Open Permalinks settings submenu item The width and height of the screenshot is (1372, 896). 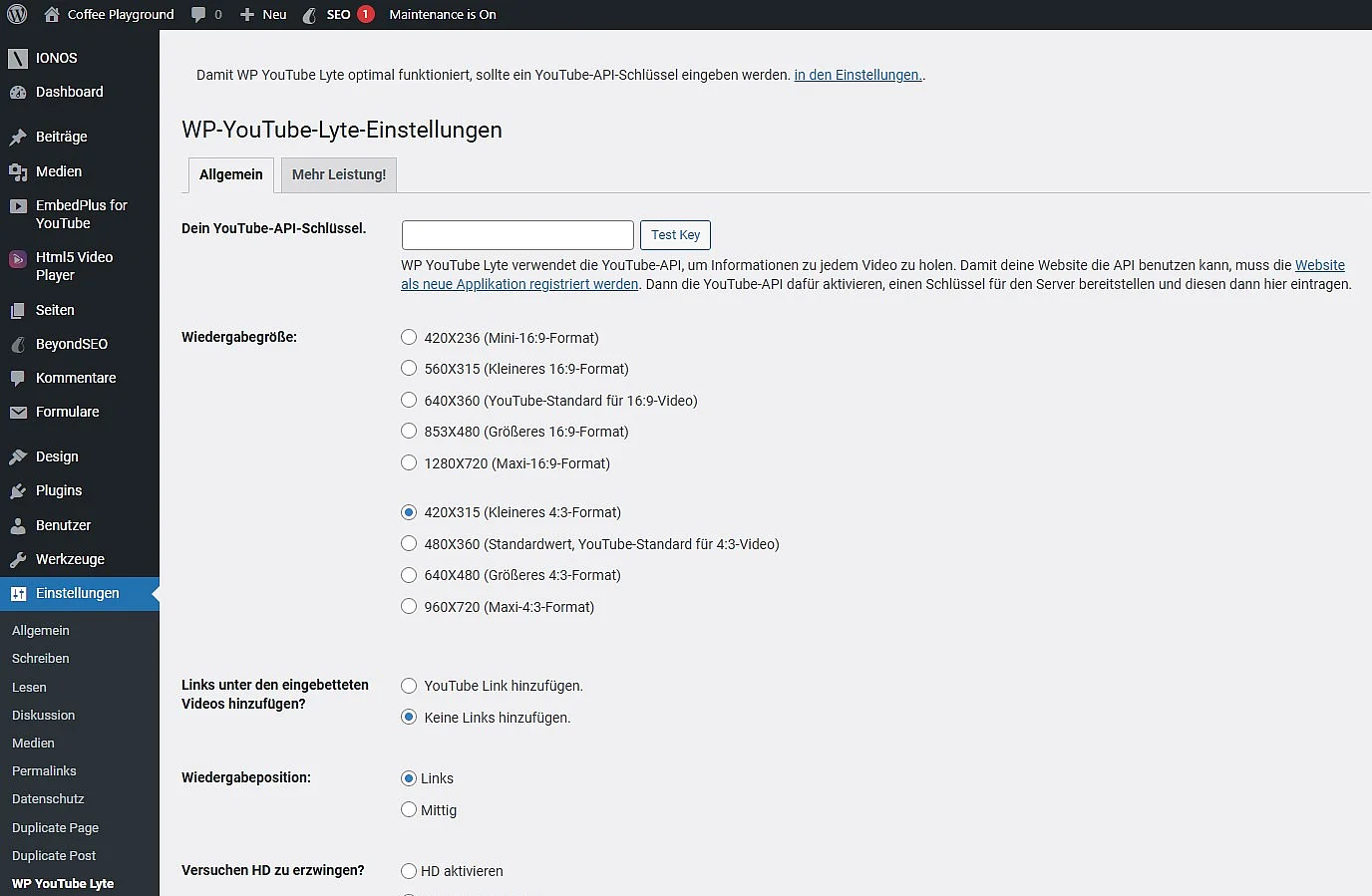click(44, 771)
